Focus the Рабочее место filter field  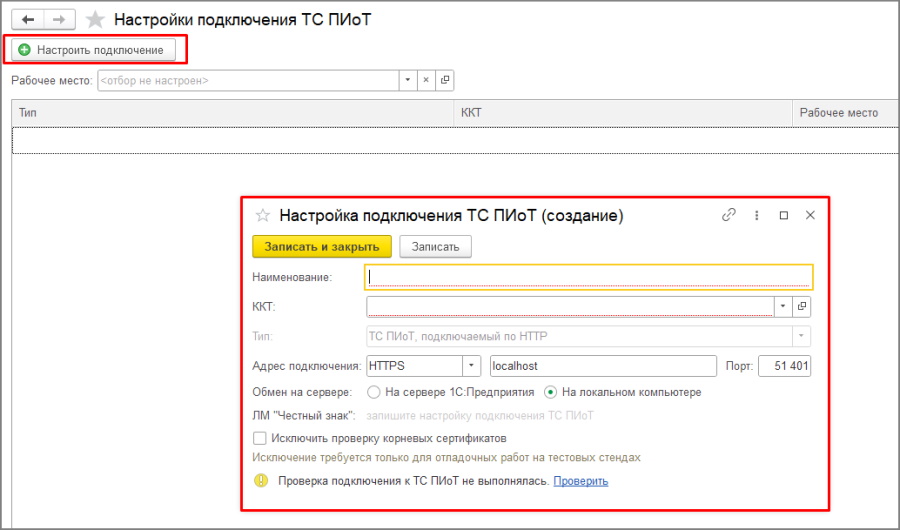(x=248, y=80)
